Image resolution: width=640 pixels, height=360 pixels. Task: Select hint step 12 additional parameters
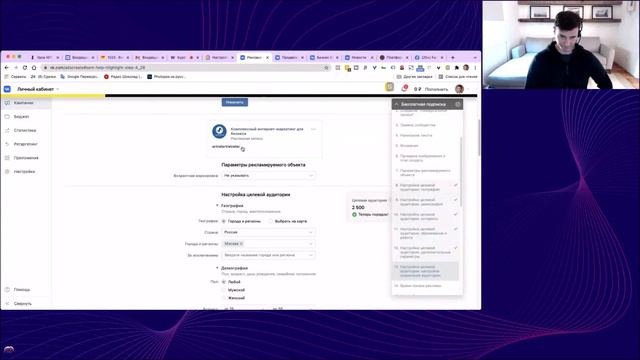coord(425,252)
